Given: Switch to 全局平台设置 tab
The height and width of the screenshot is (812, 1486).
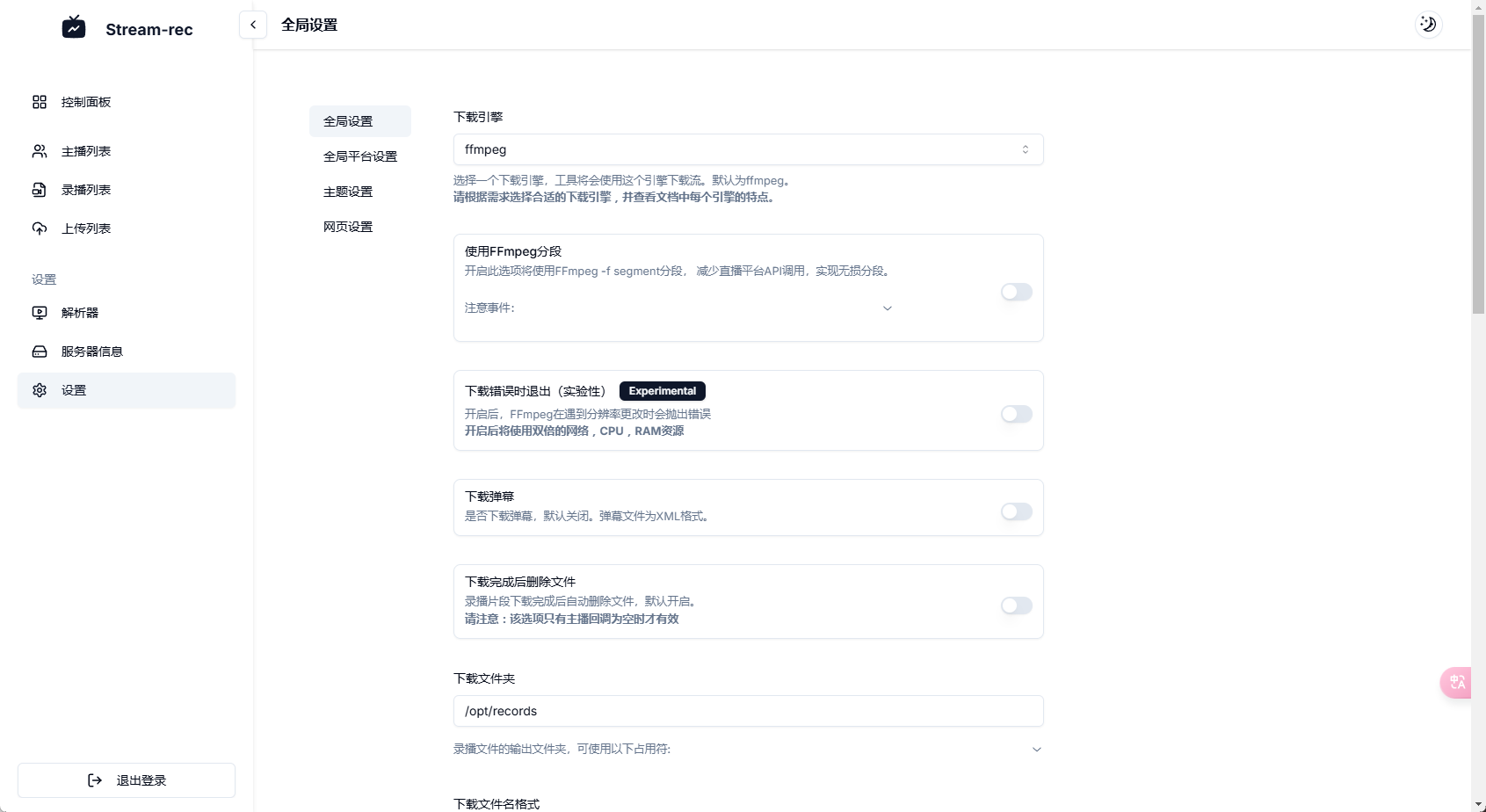Looking at the screenshot, I should (360, 156).
